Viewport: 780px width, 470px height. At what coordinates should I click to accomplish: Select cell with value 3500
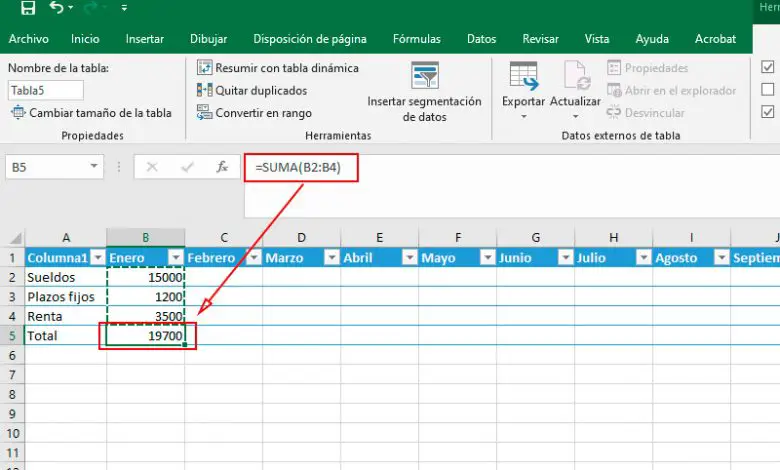click(x=146, y=316)
